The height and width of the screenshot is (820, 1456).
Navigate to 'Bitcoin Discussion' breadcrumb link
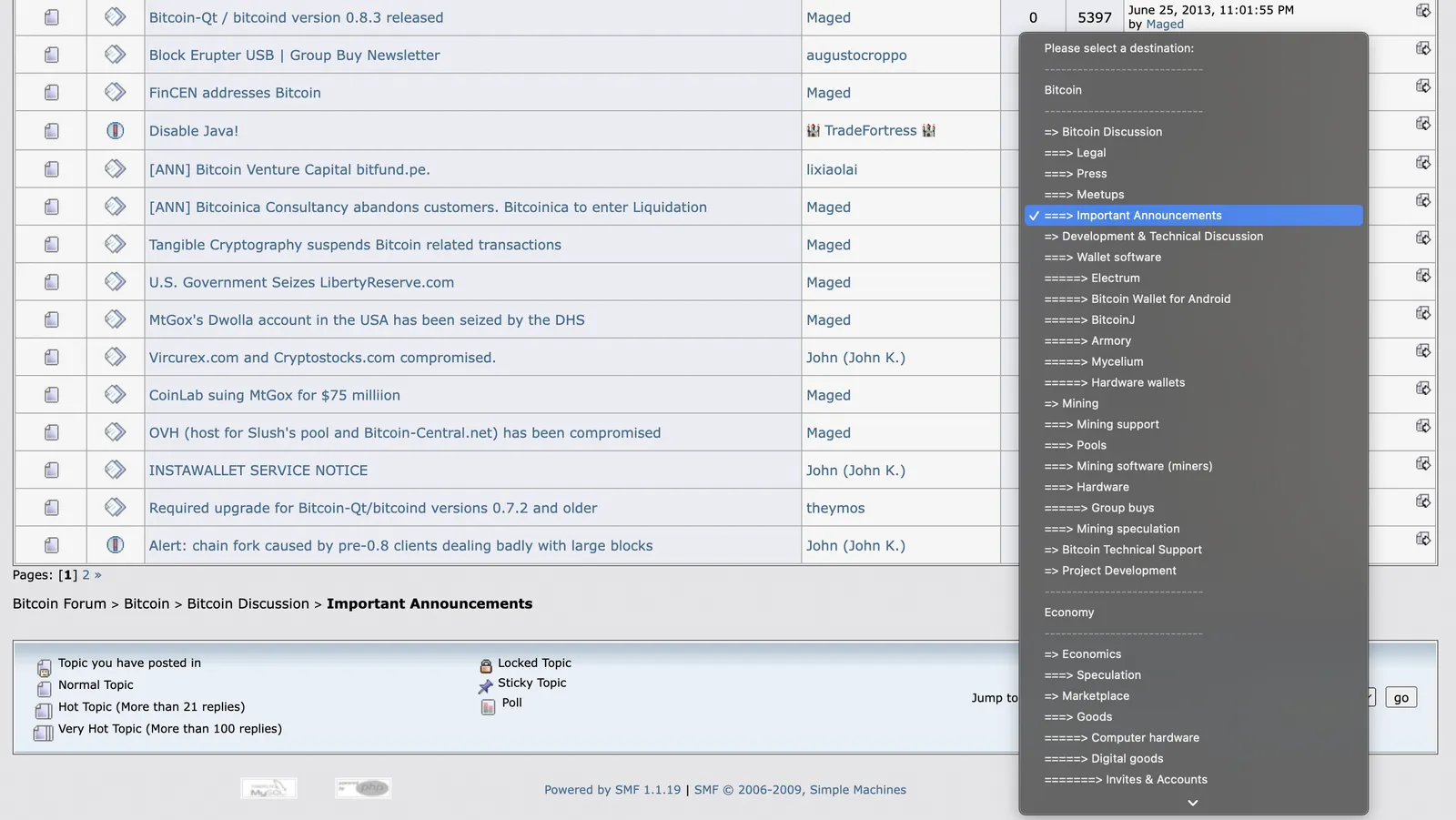click(x=248, y=604)
